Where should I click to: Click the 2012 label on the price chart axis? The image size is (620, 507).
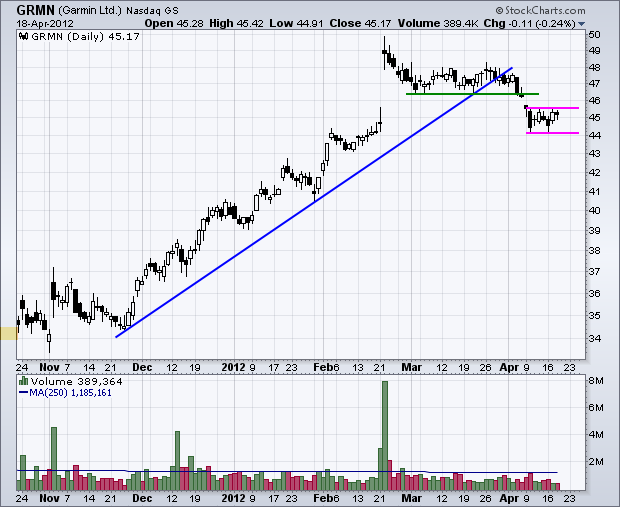click(x=233, y=367)
